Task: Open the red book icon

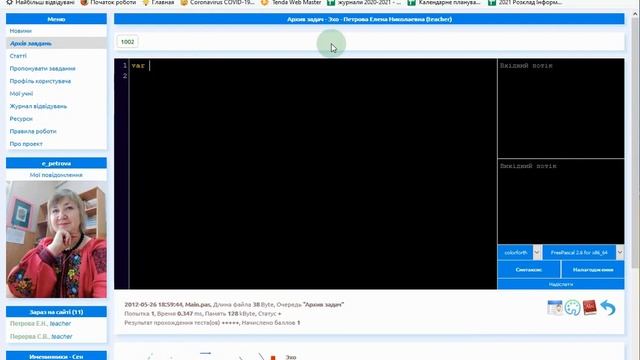Action: click(x=589, y=307)
